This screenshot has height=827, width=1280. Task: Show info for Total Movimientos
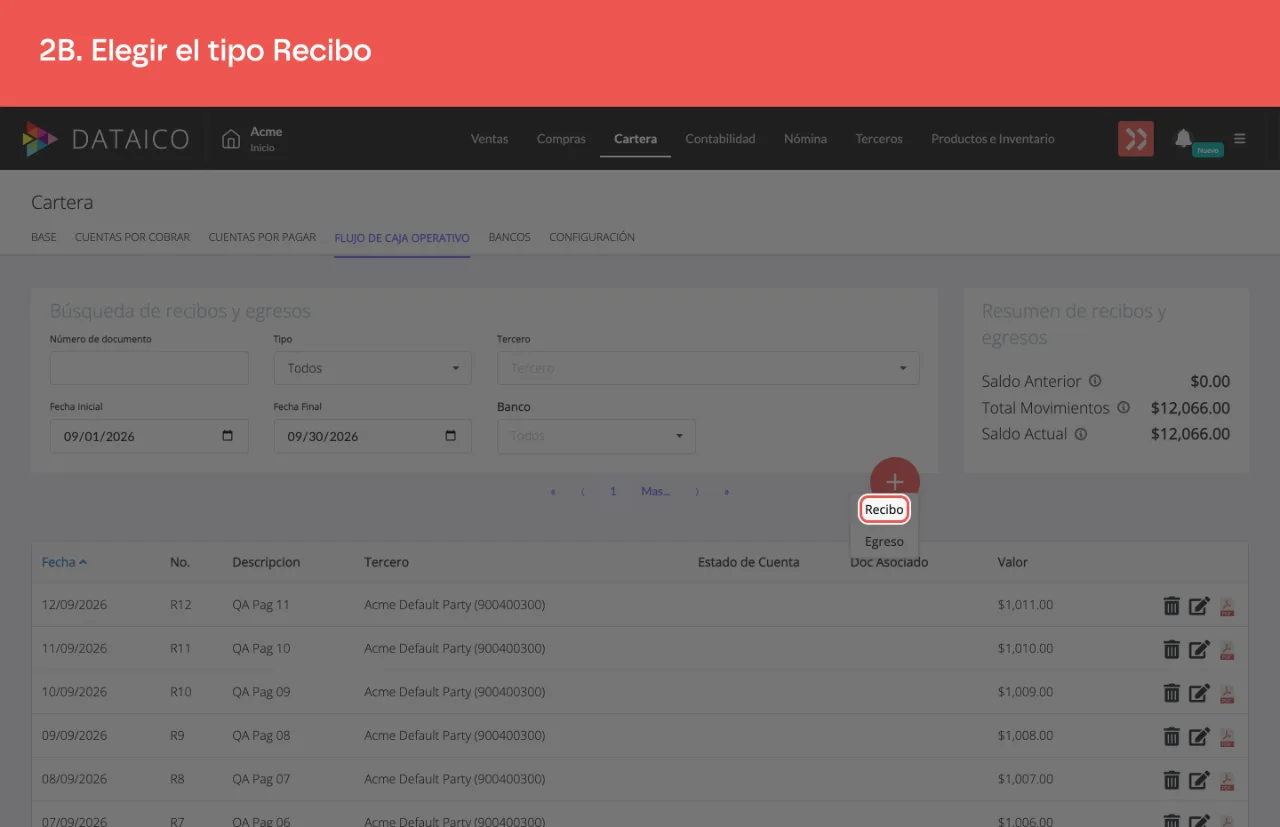(x=1123, y=408)
